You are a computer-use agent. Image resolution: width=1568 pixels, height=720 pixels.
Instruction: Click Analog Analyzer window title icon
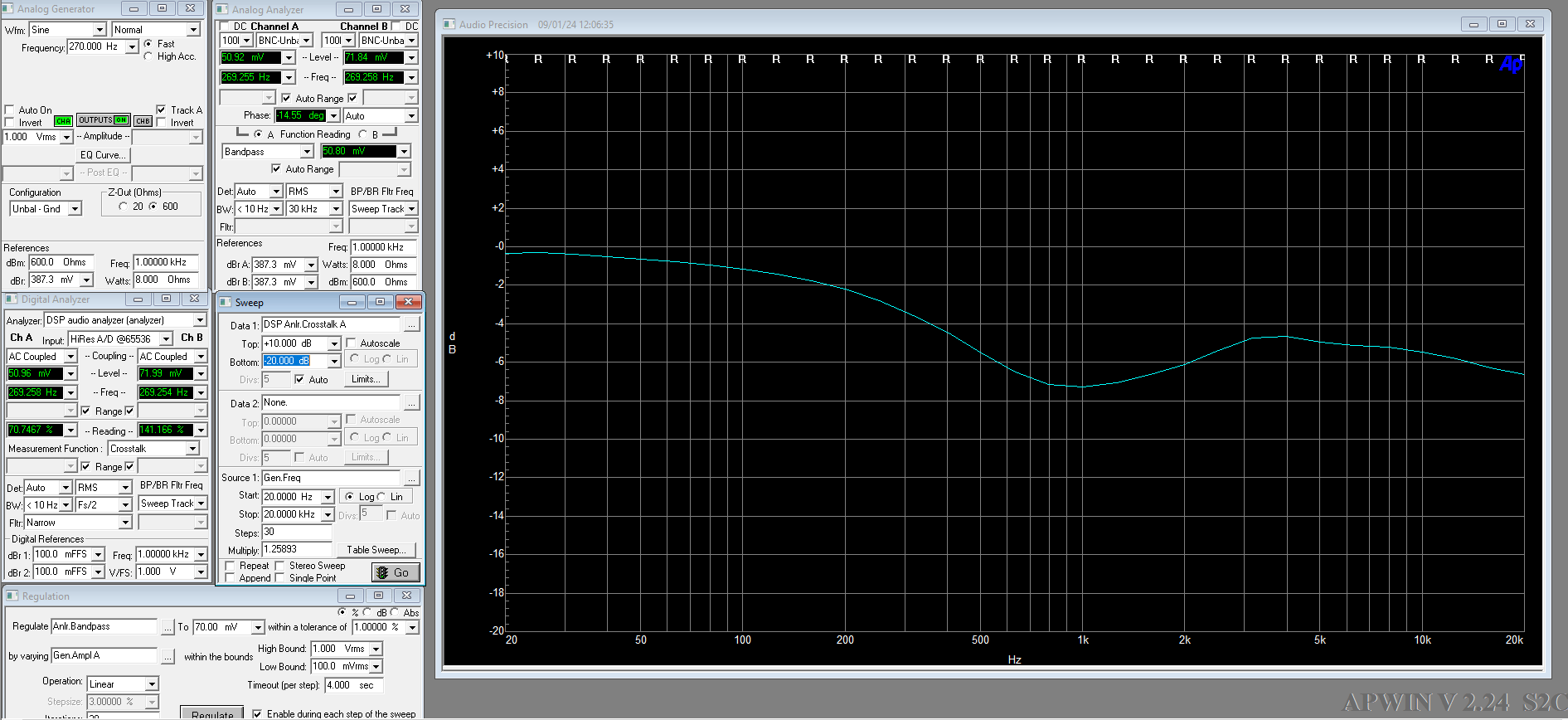pyautogui.click(x=223, y=9)
